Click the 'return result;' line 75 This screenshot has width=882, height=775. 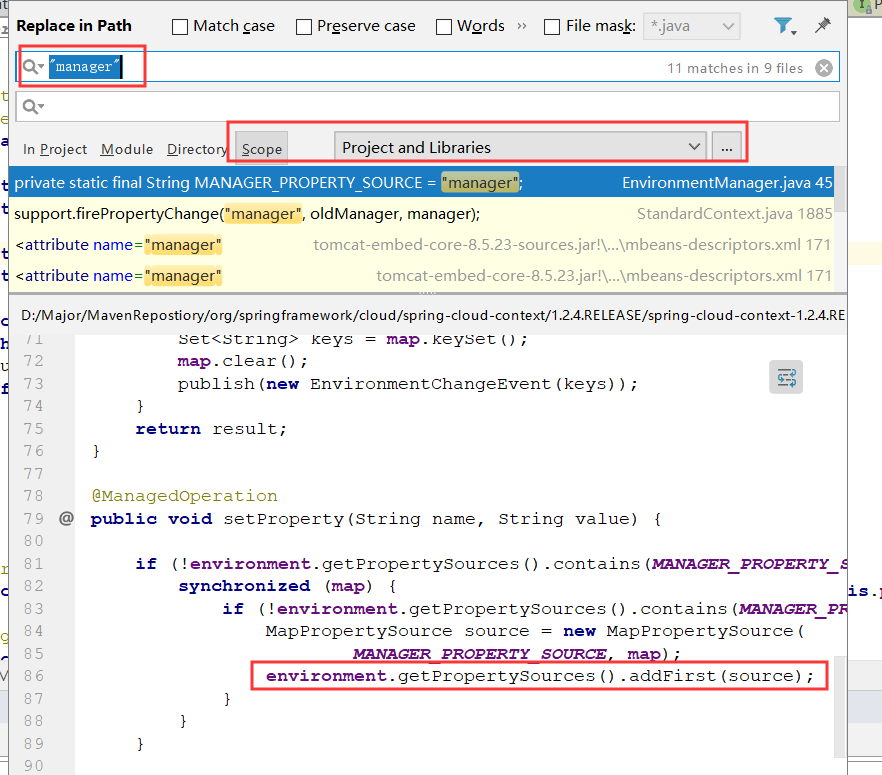point(211,429)
